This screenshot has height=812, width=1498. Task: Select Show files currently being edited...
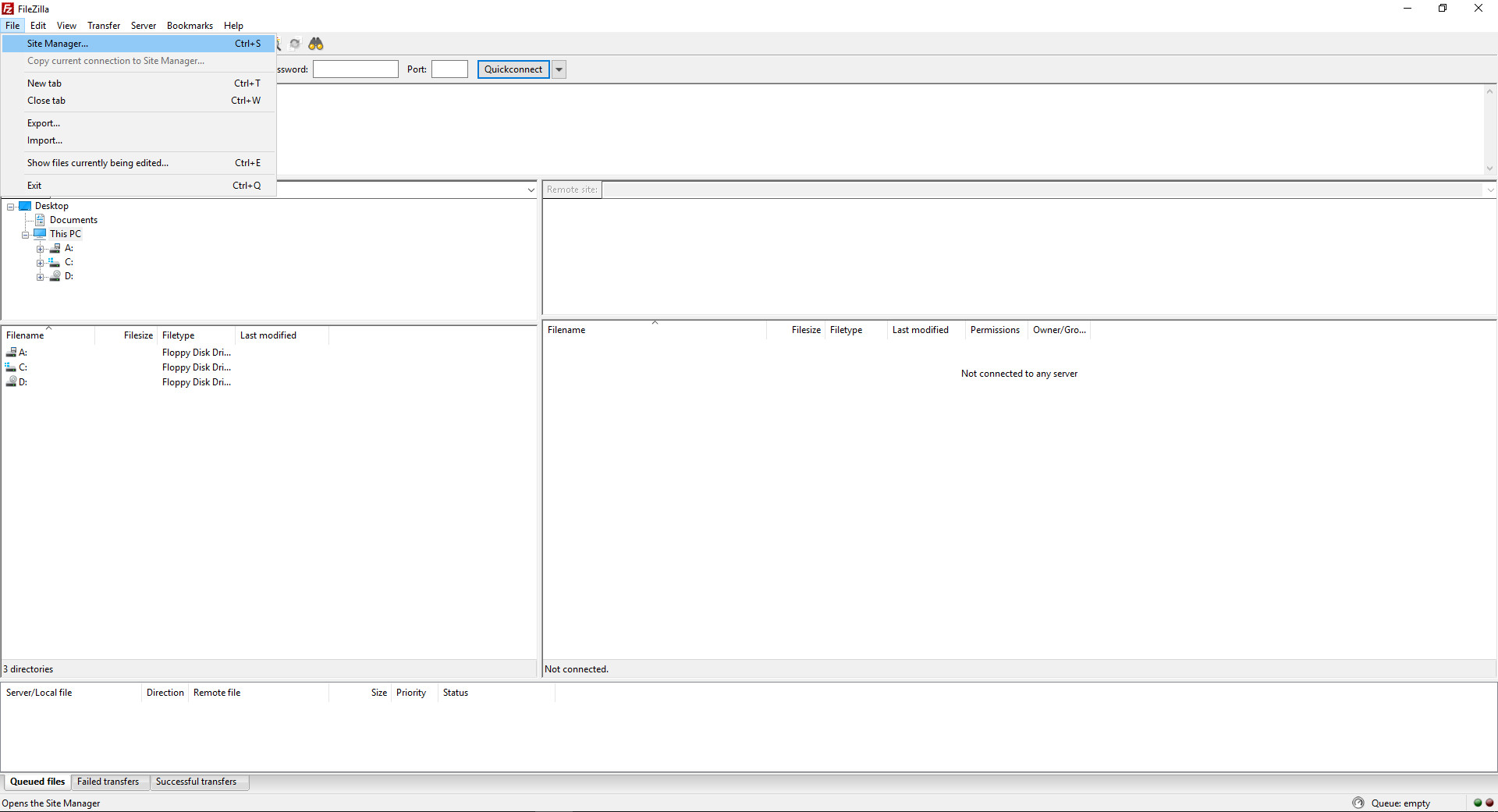(139, 163)
